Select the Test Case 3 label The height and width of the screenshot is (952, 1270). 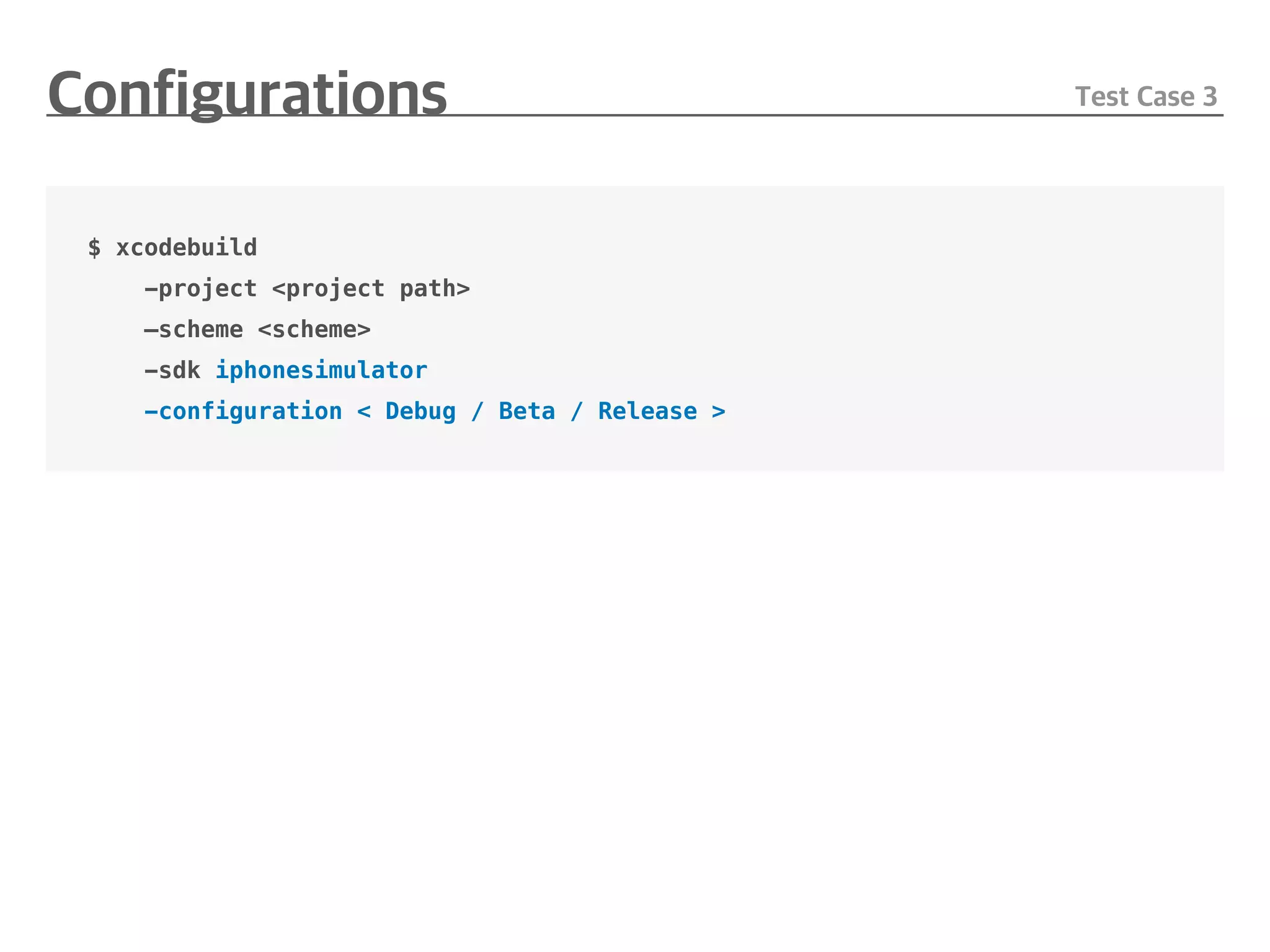[x=1145, y=97]
